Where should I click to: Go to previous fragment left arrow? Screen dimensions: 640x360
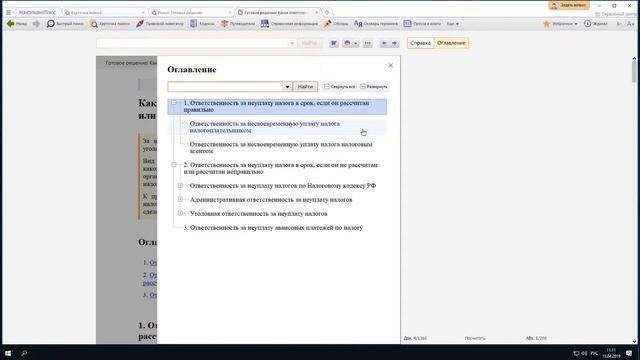384,43
